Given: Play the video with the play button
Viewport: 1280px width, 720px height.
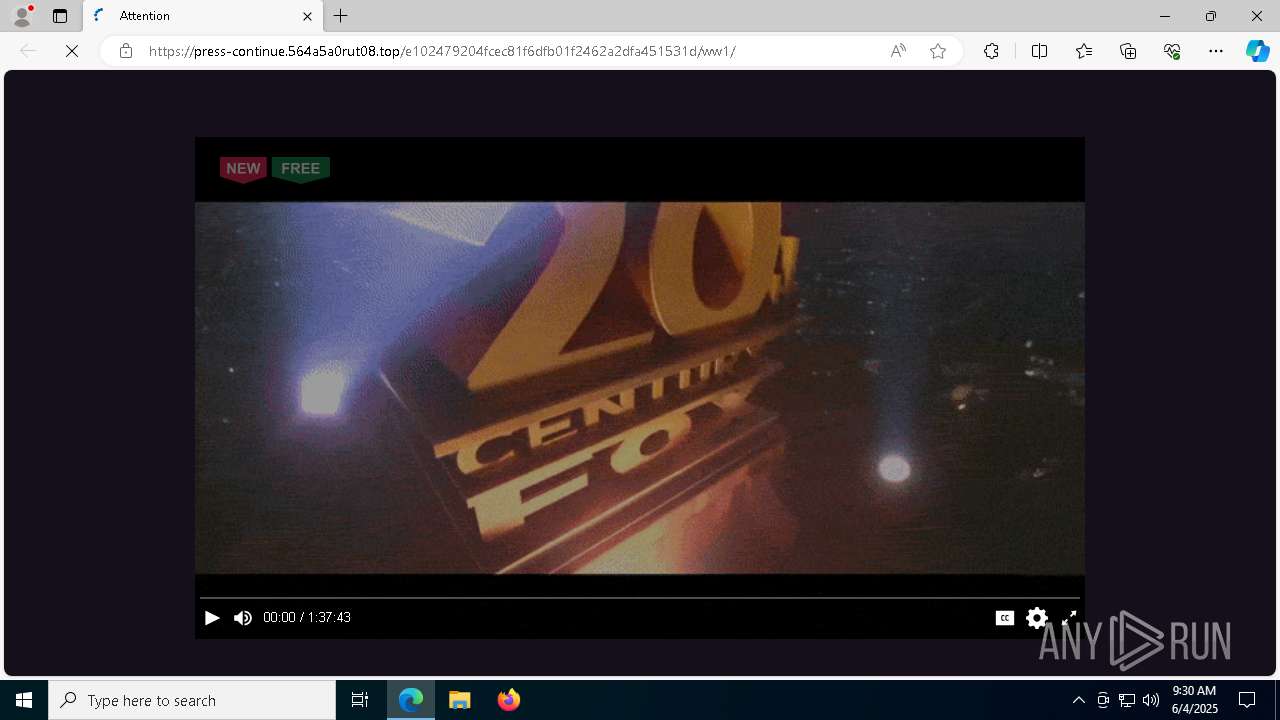Looking at the screenshot, I should pos(212,618).
